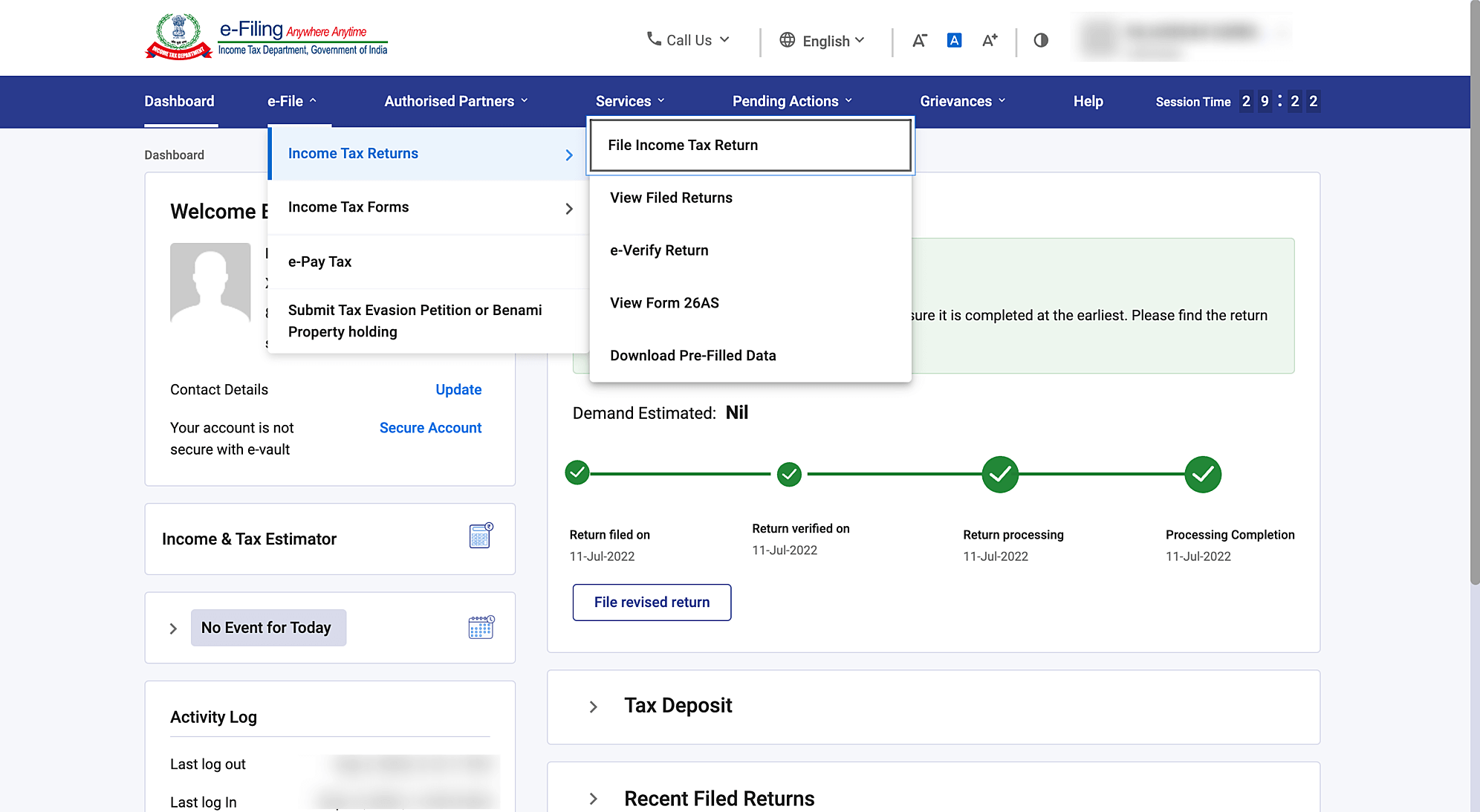Click the page vertical scrollbar
The image size is (1480, 812).
(1475, 293)
